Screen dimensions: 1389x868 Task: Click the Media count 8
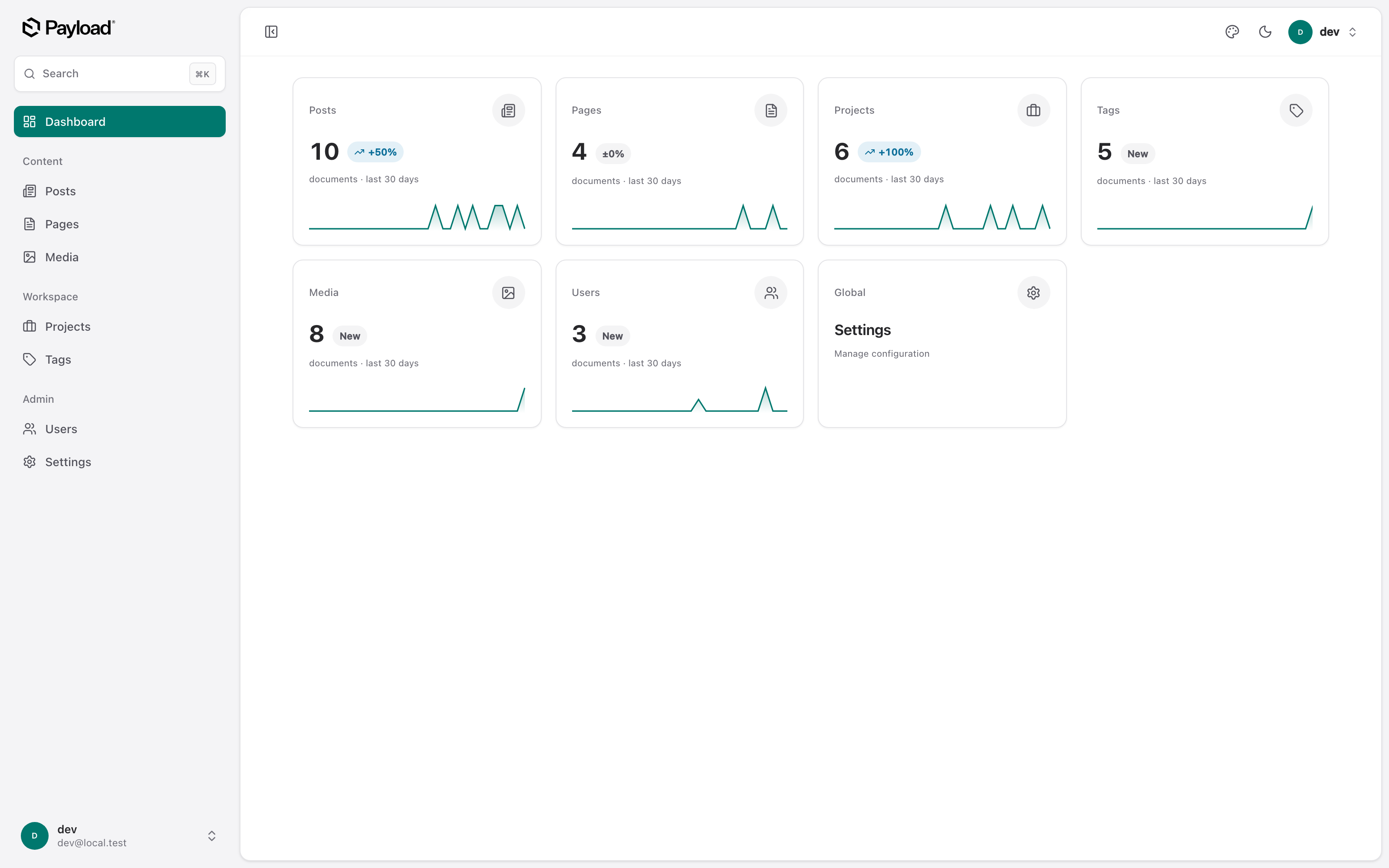pyautogui.click(x=316, y=334)
